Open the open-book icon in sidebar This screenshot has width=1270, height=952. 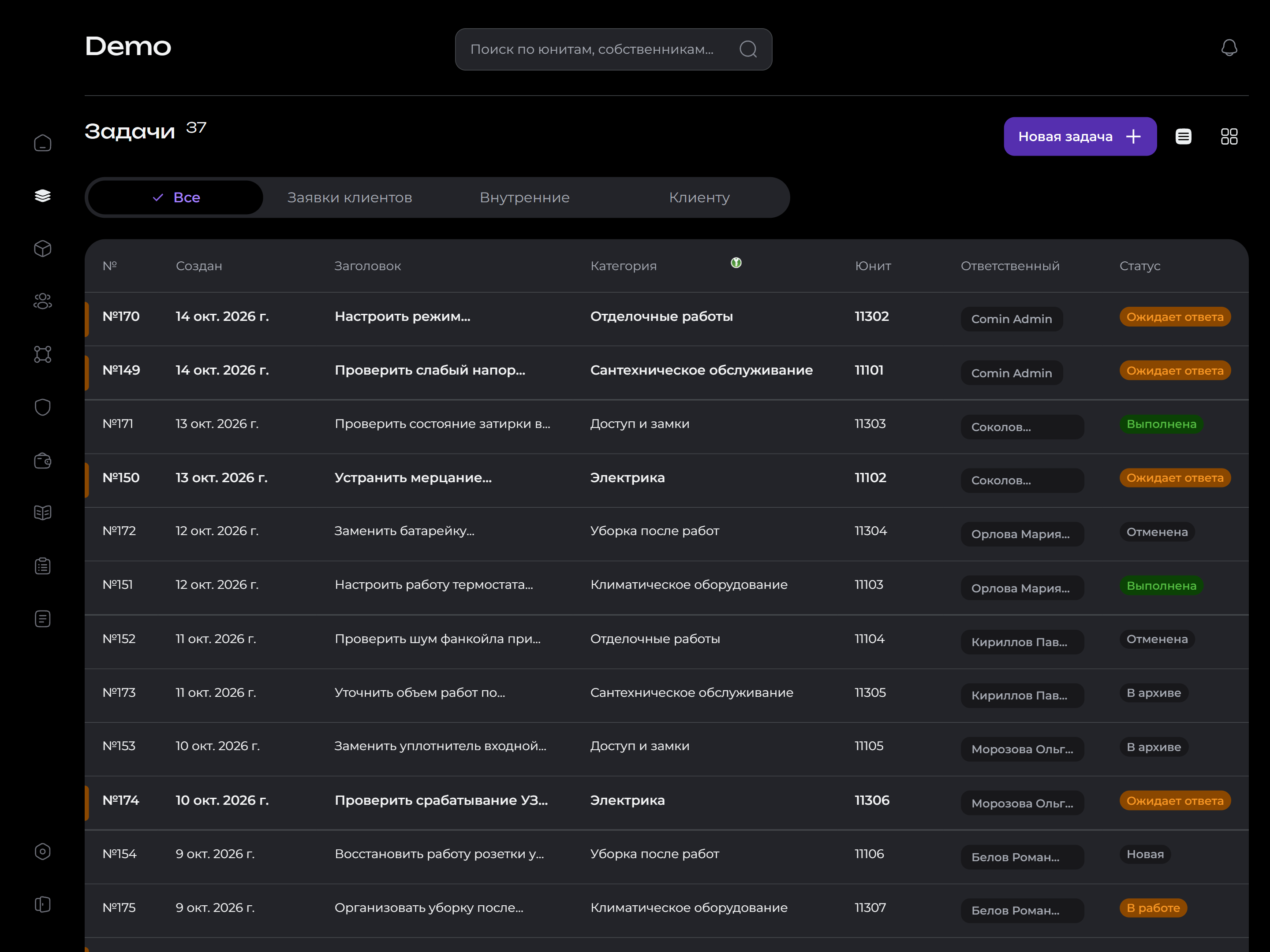[42, 513]
